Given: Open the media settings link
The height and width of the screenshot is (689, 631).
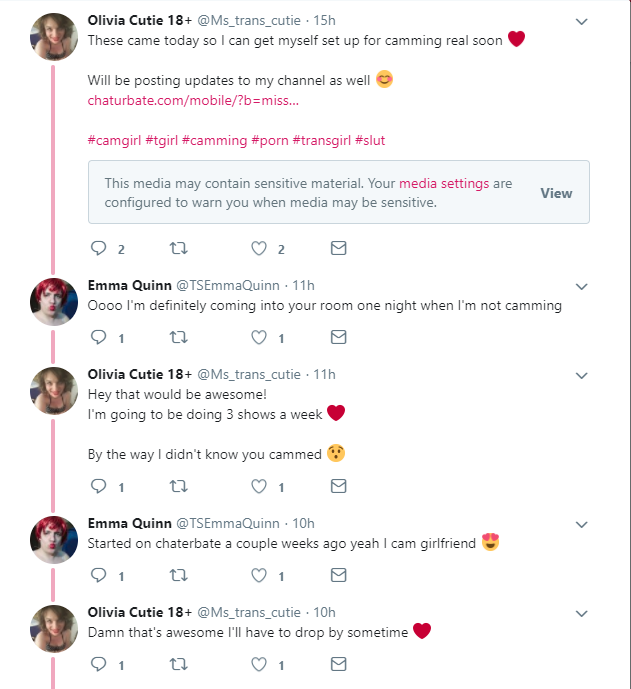Looking at the screenshot, I should click(444, 184).
